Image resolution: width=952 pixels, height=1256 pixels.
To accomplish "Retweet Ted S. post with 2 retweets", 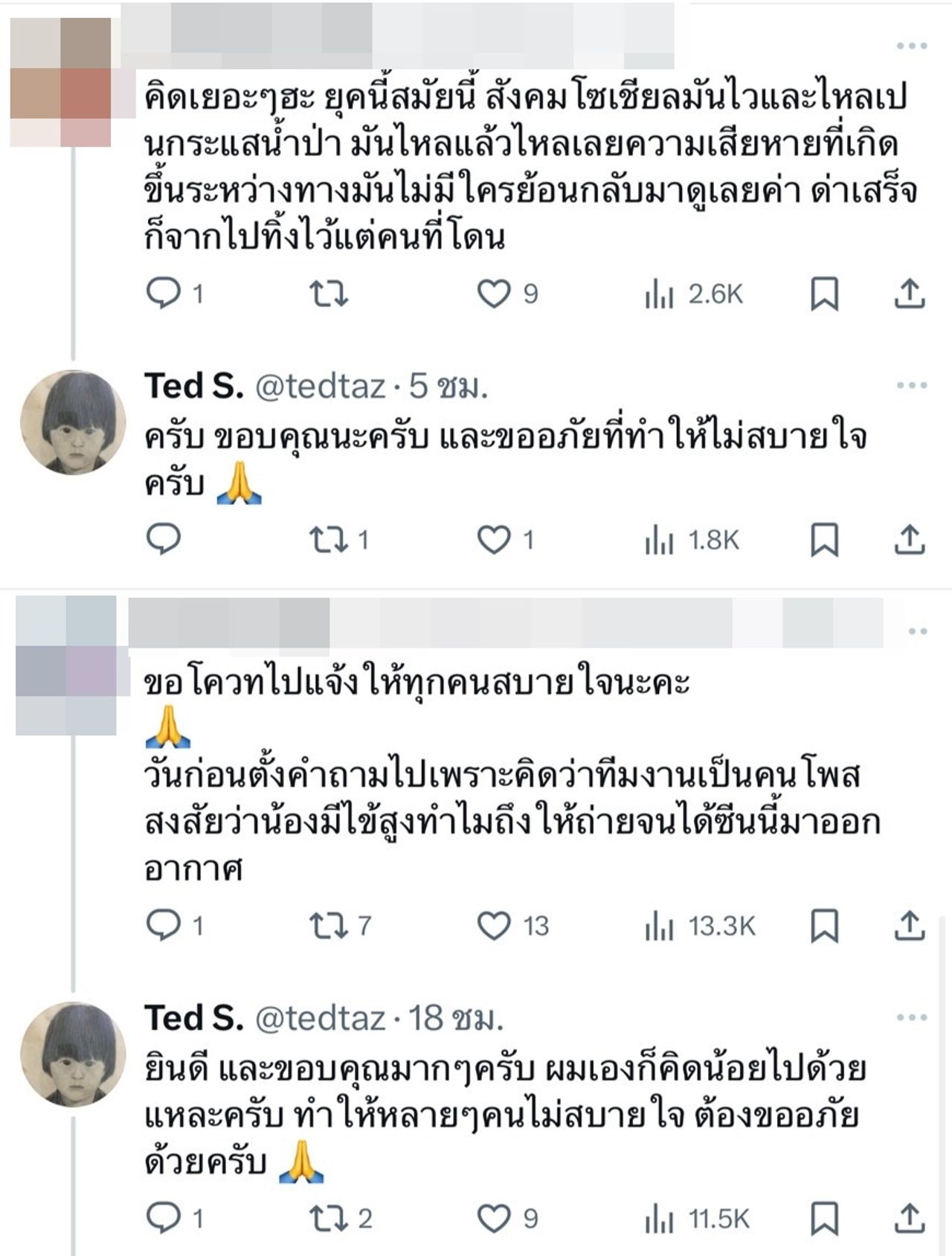I will tap(328, 1218).
